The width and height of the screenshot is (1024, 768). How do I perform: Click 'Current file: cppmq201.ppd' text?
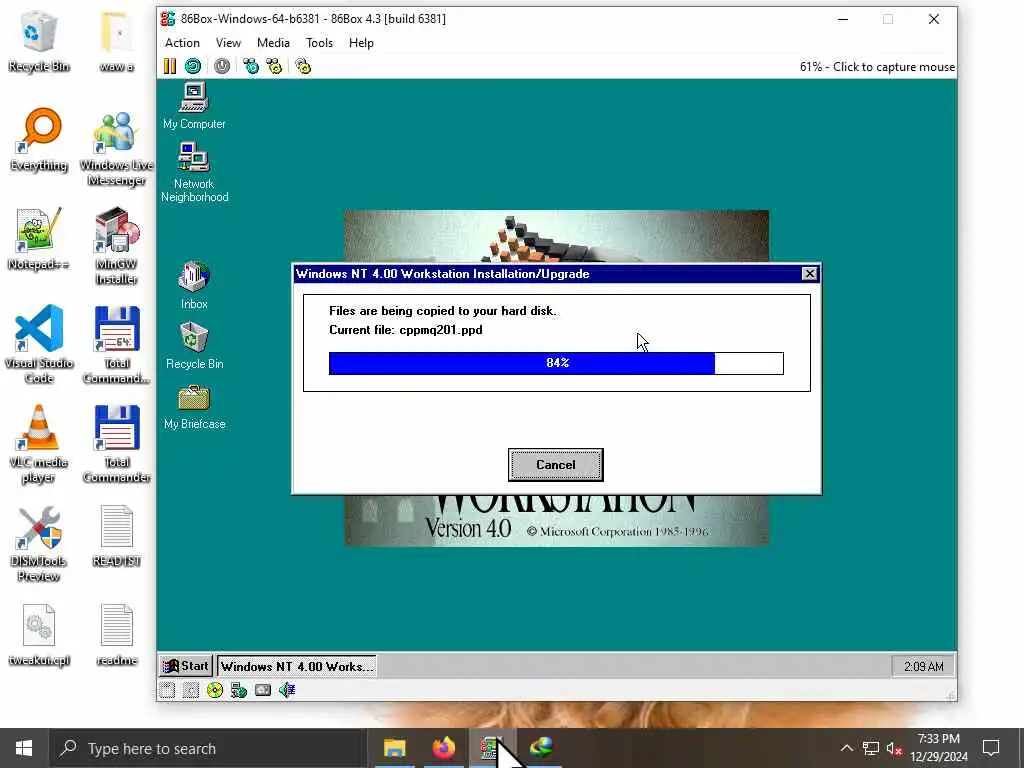point(406,330)
